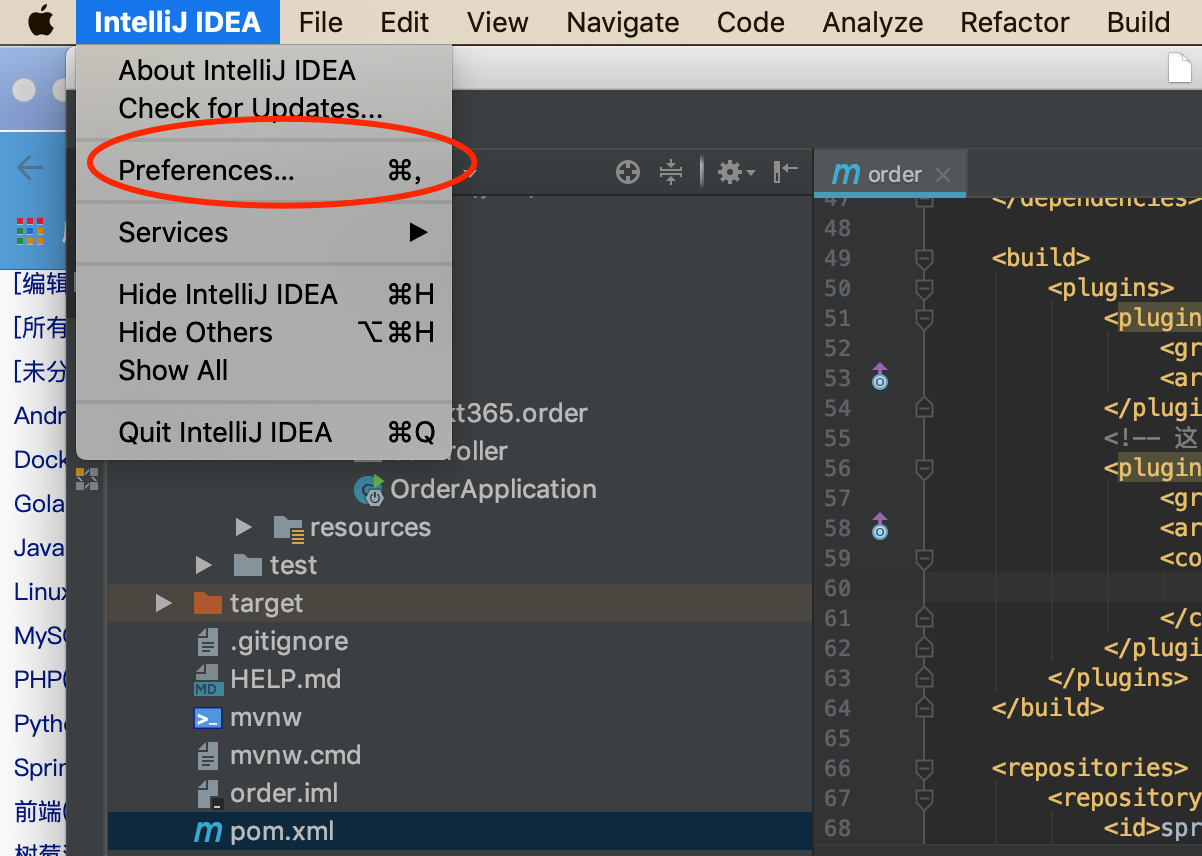This screenshot has width=1202, height=856.
Task: Expand the target folder
Action: coord(164,603)
